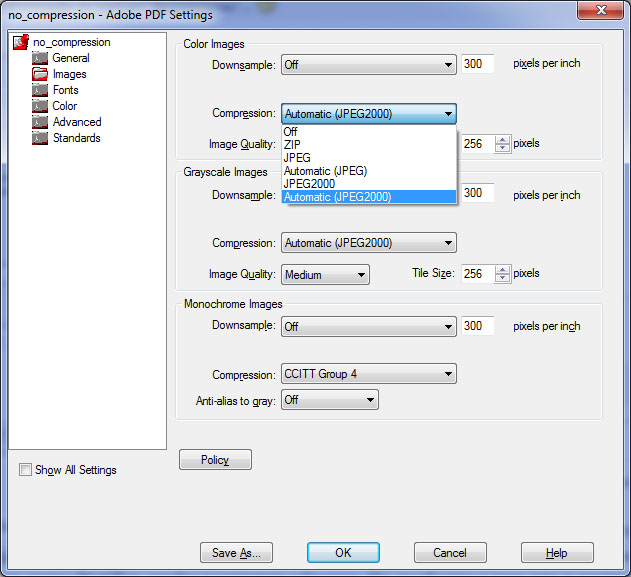Open the Anti-alias to gray dropdown
Viewport: 631px width, 577px height.
coord(330,400)
